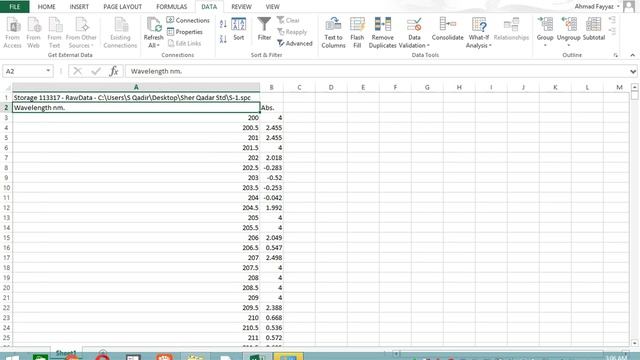This screenshot has height=360, width=640.
Task: Launch Text to Columns
Action: pos(333,33)
